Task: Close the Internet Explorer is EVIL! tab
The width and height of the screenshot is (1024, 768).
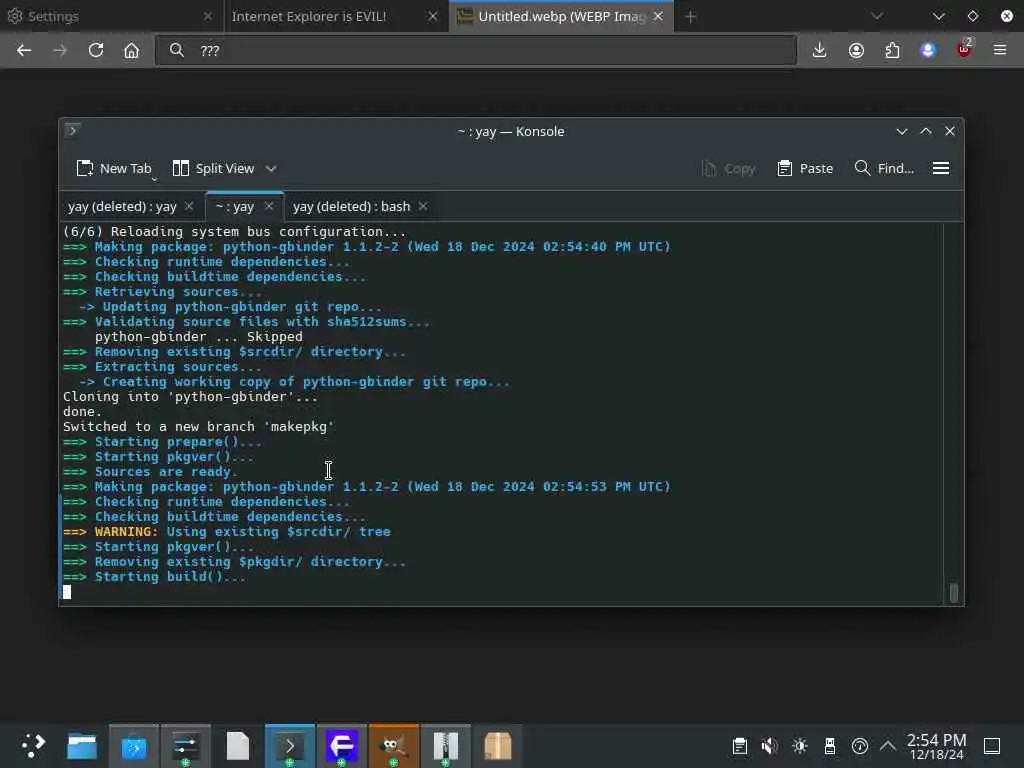Action: coord(432,16)
